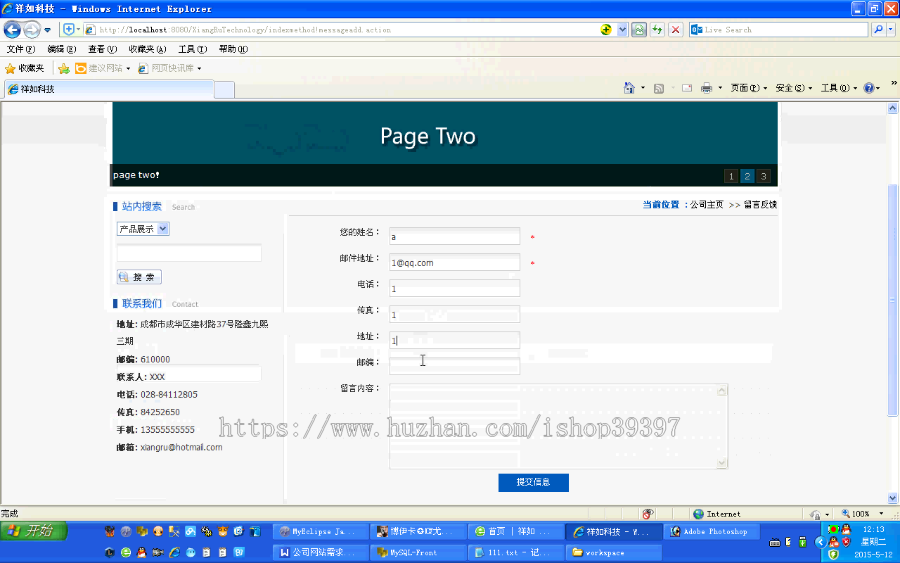Click the 搜索 search button
The image size is (900, 563).
139,277
